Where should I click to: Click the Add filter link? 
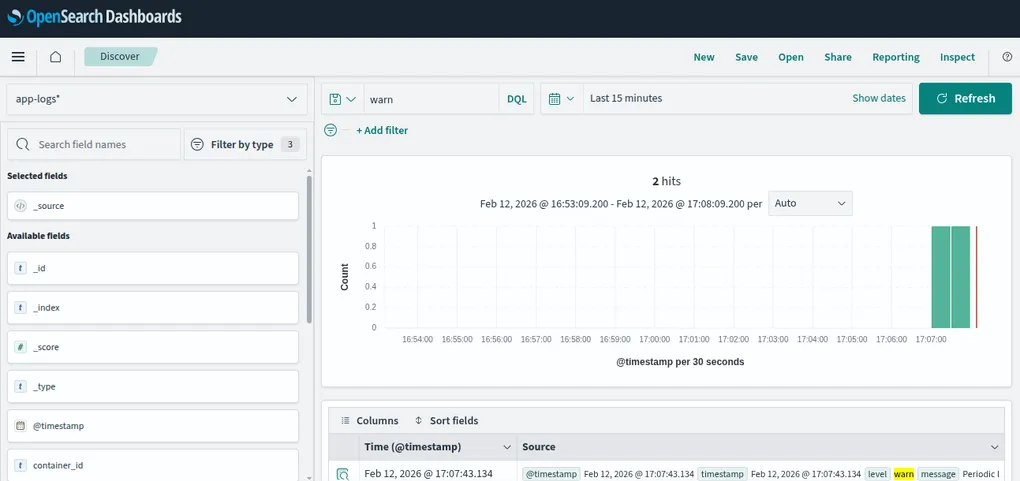tap(382, 130)
